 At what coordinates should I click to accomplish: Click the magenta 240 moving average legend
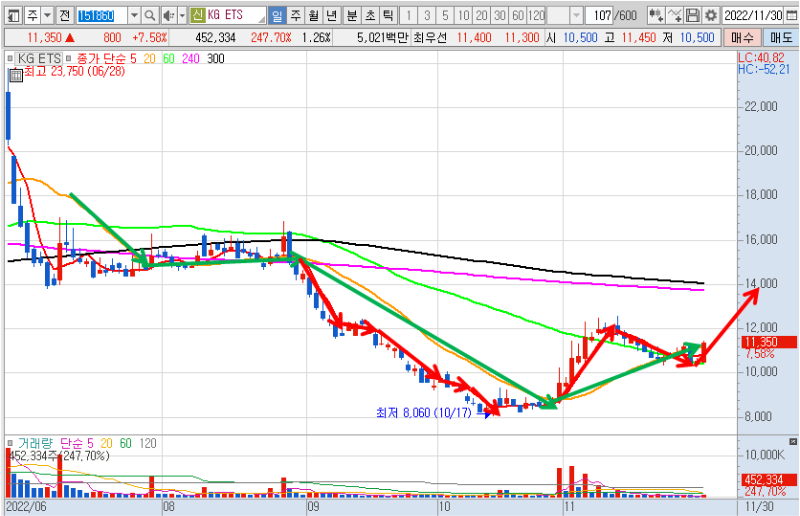191,59
